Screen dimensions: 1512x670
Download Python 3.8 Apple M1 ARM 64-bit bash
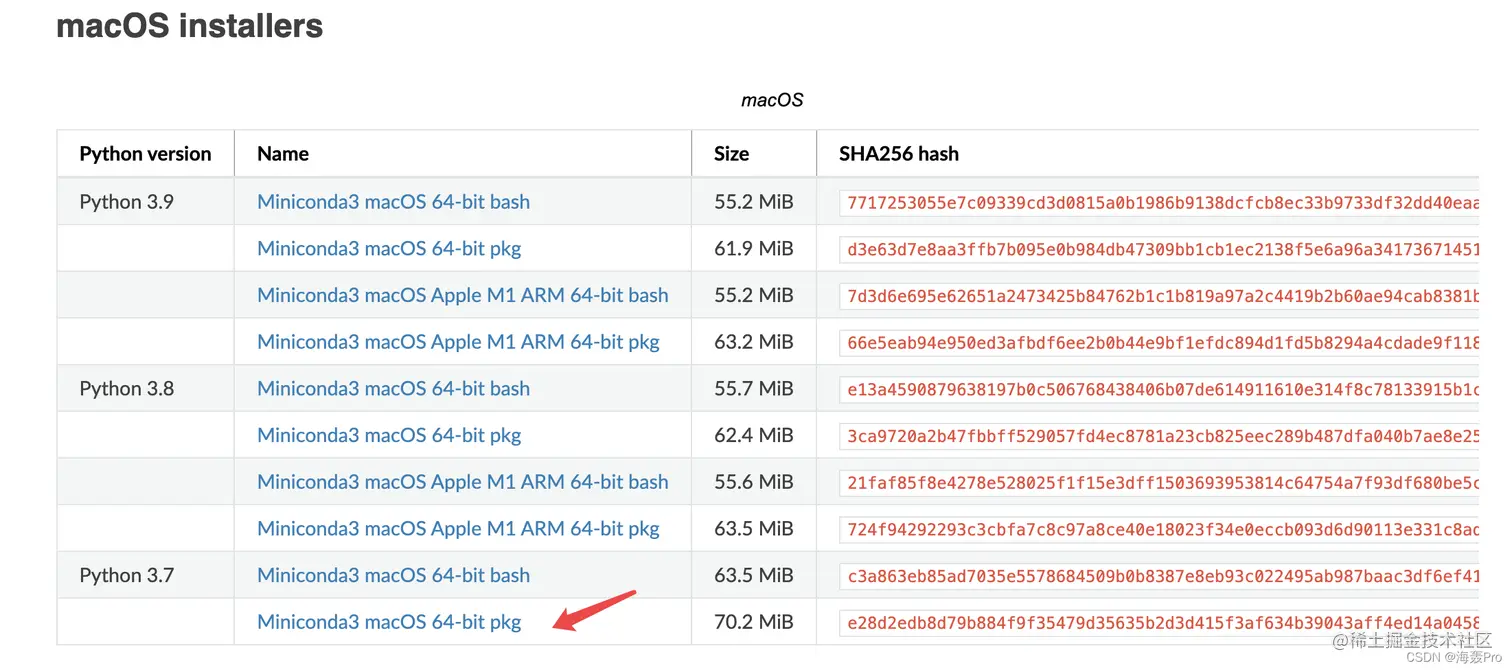coord(462,482)
